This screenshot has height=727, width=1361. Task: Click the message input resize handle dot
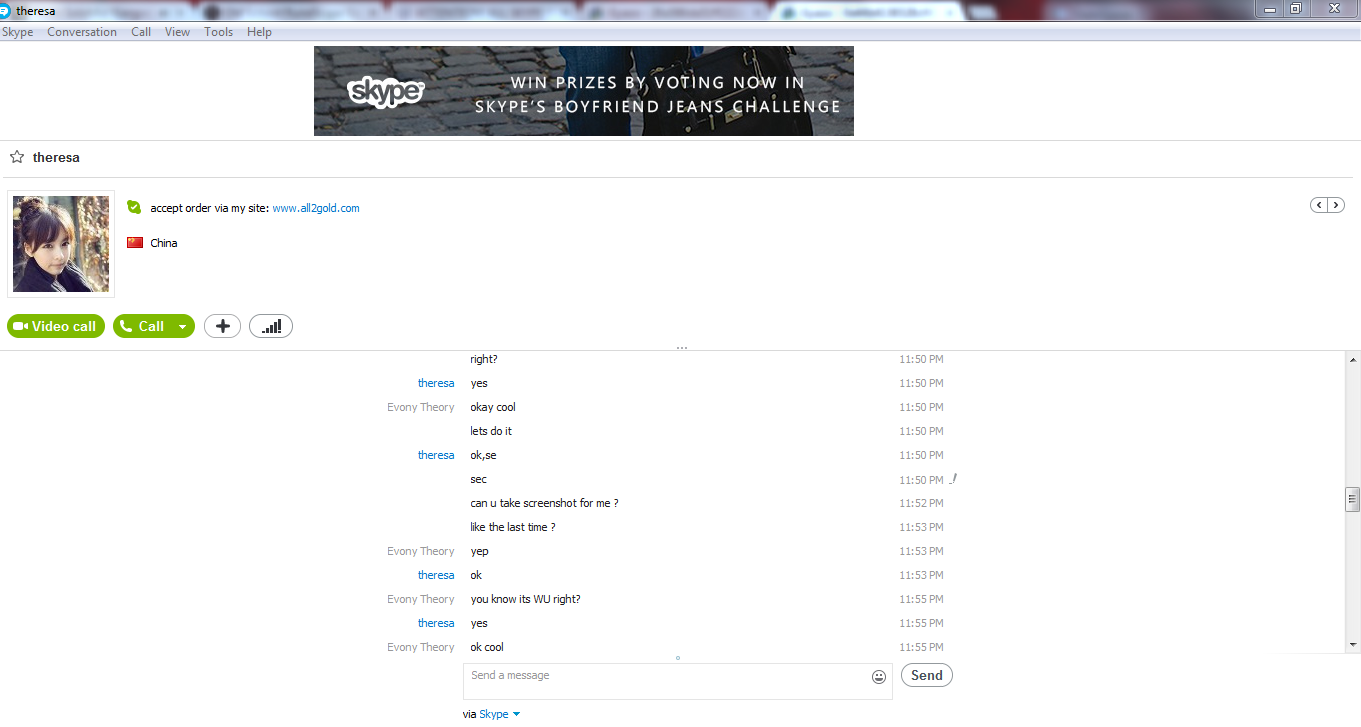point(678,658)
